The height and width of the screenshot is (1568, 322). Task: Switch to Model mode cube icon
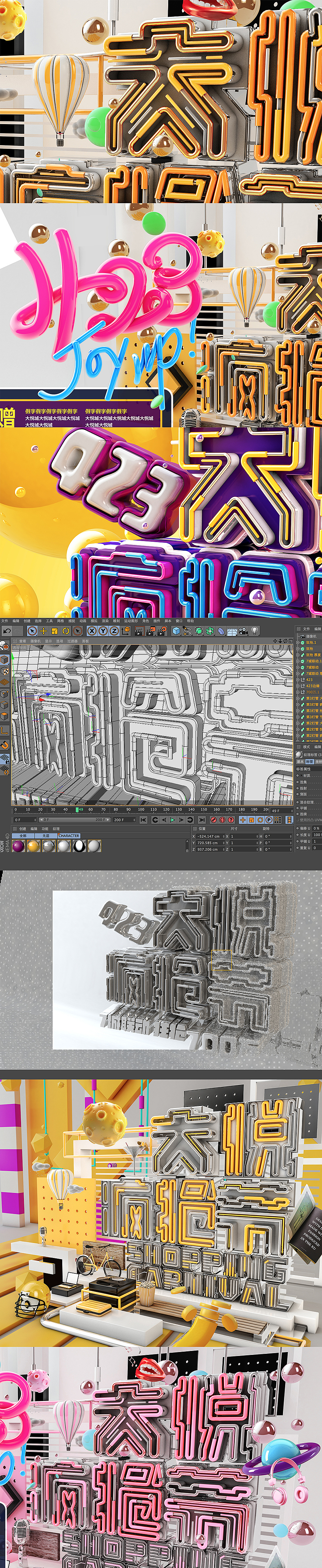[x=4, y=659]
